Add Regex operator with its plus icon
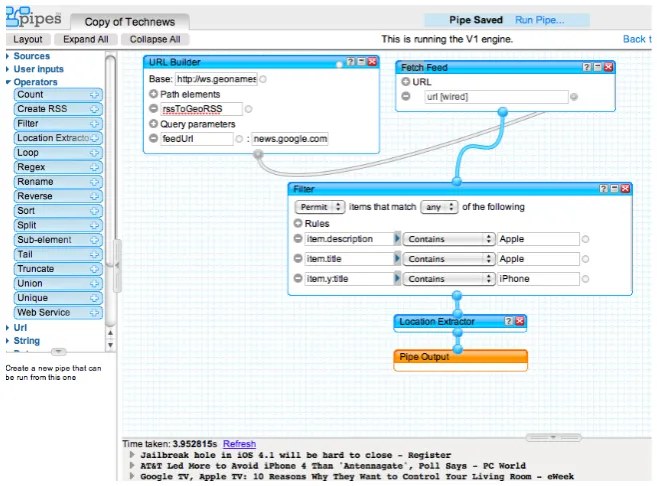This screenshot has width=657, height=486. click(94, 167)
